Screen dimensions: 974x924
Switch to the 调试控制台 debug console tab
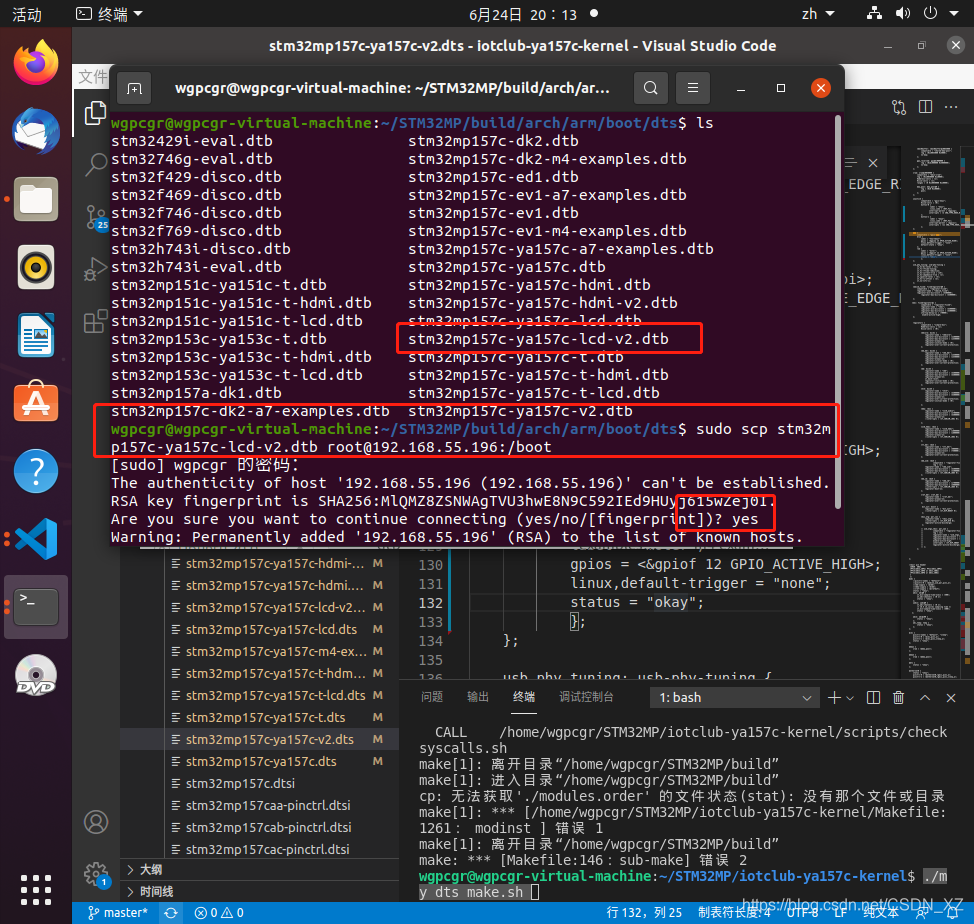click(586, 697)
